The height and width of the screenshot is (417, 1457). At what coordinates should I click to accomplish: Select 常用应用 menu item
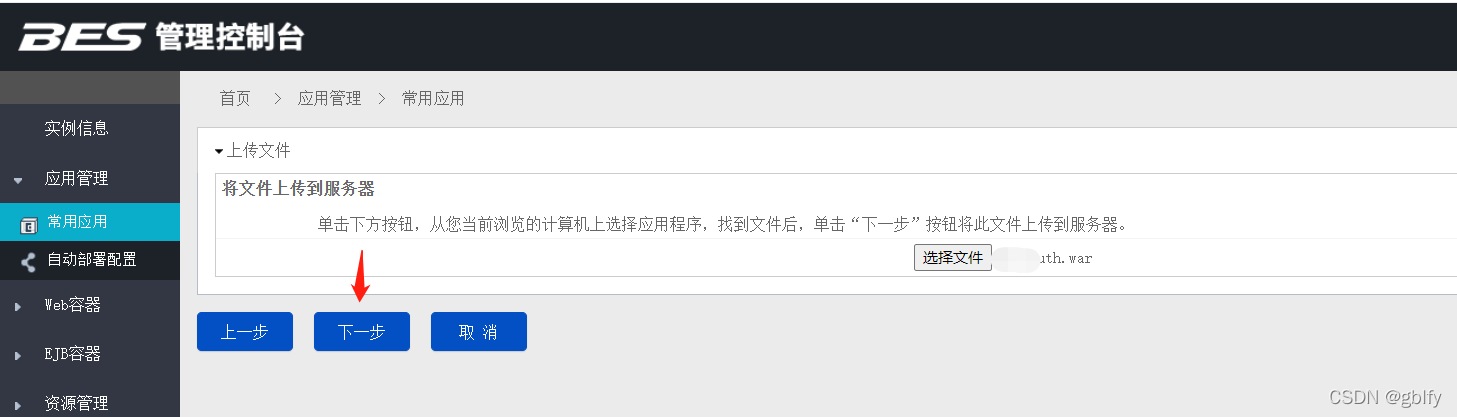pos(77,222)
